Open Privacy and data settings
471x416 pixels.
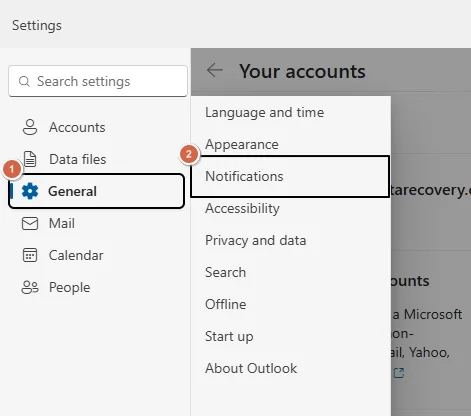point(291,240)
